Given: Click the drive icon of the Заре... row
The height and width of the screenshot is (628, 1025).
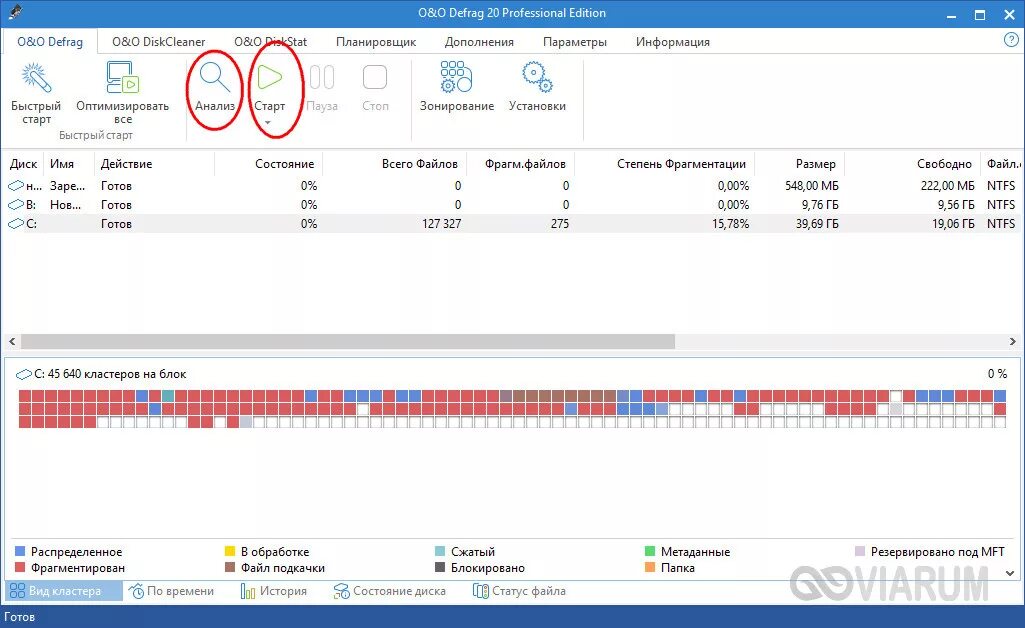Looking at the screenshot, I should [x=16, y=186].
